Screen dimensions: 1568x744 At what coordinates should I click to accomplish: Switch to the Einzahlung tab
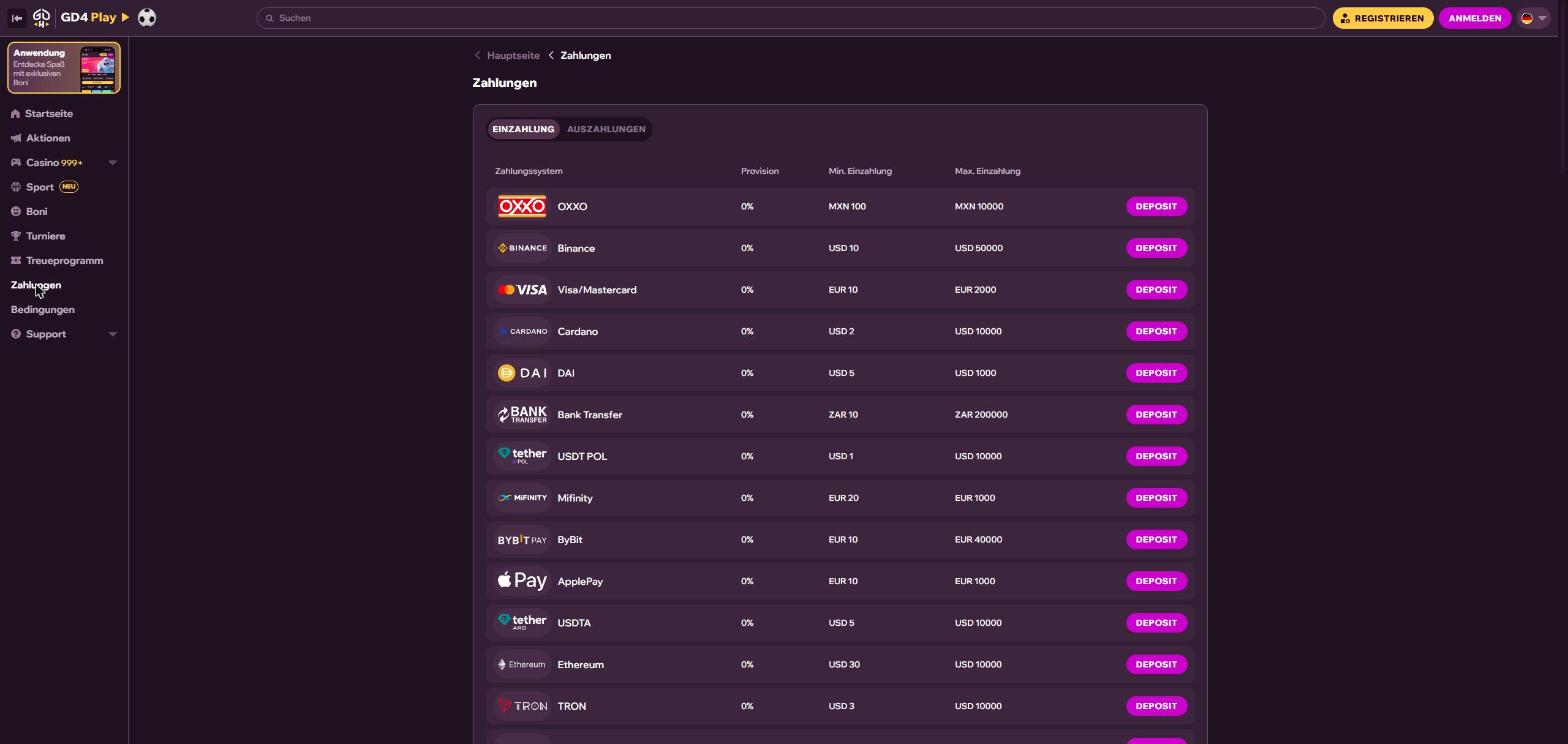(x=523, y=129)
